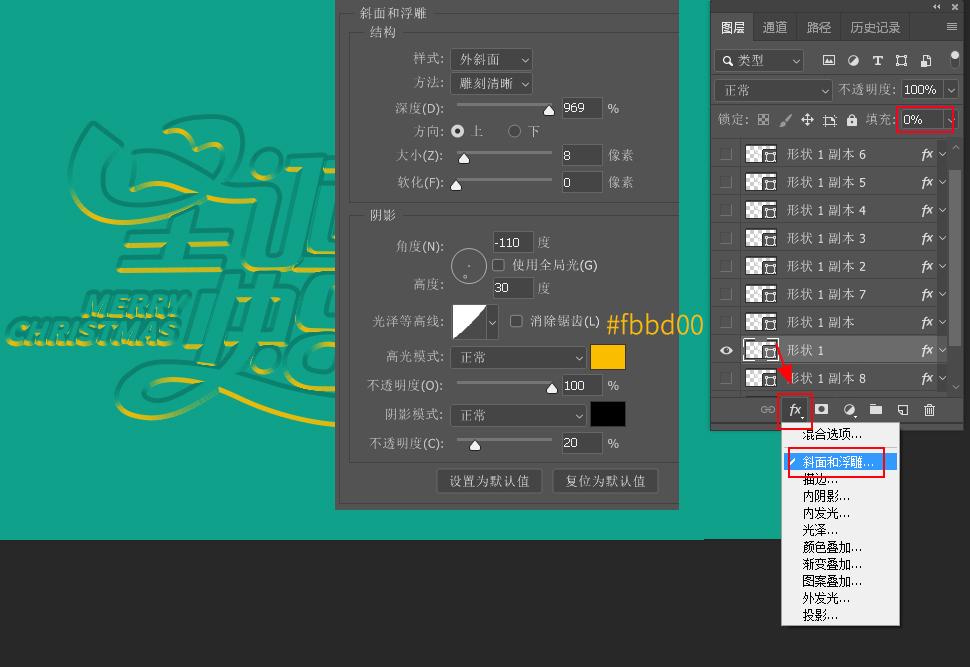Toggle the layer filtering switch

click(x=955, y=59)
